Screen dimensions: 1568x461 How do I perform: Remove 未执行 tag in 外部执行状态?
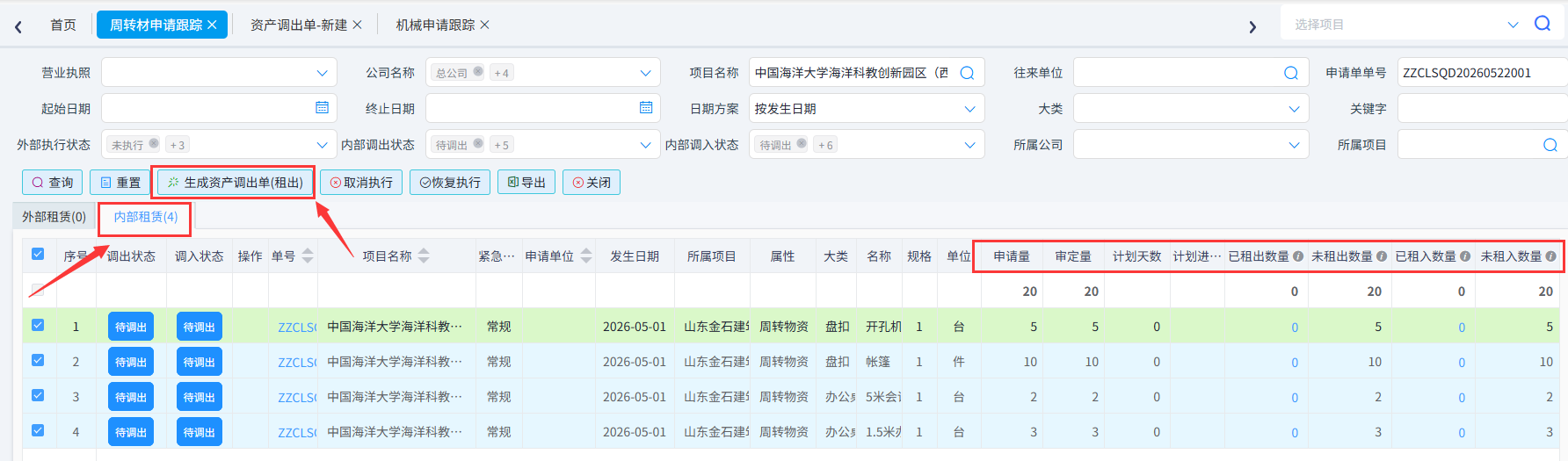154,144
